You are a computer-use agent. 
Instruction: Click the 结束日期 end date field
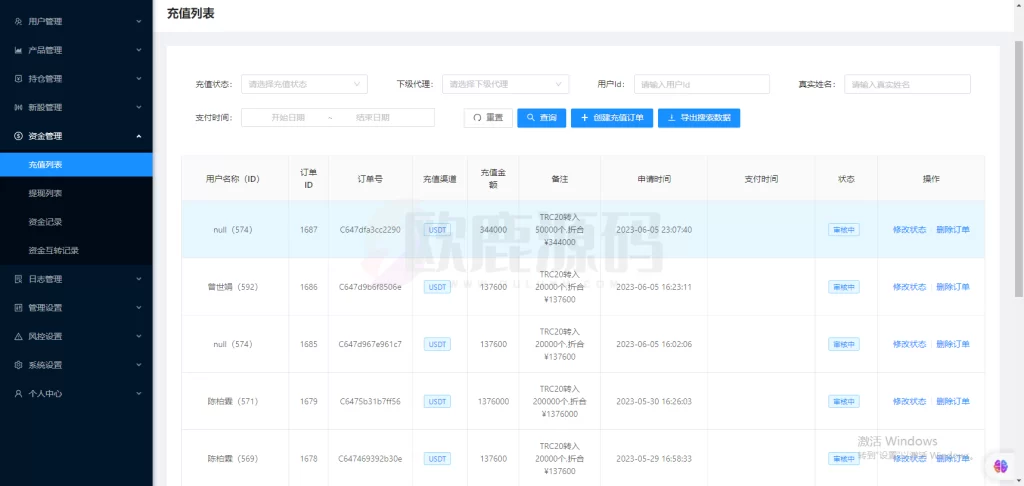pyautogui.click(x=372, y=118)
